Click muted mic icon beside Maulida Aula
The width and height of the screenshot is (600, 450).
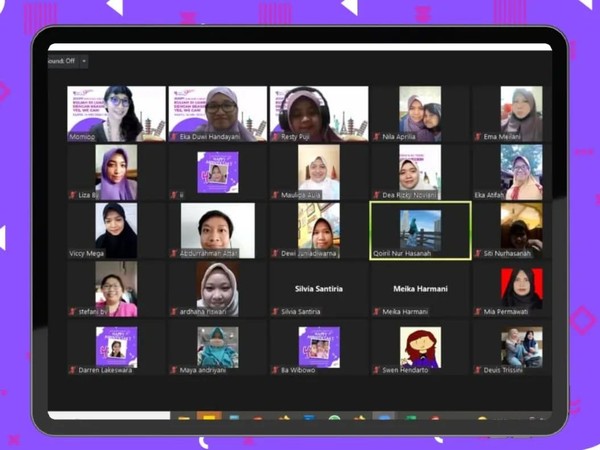[x=275, y=195]
